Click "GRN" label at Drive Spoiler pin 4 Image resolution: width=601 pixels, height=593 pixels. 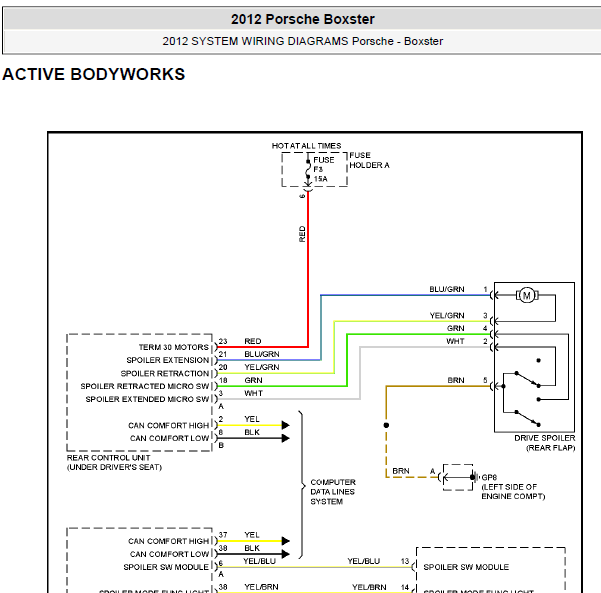[x=455, y=328]
